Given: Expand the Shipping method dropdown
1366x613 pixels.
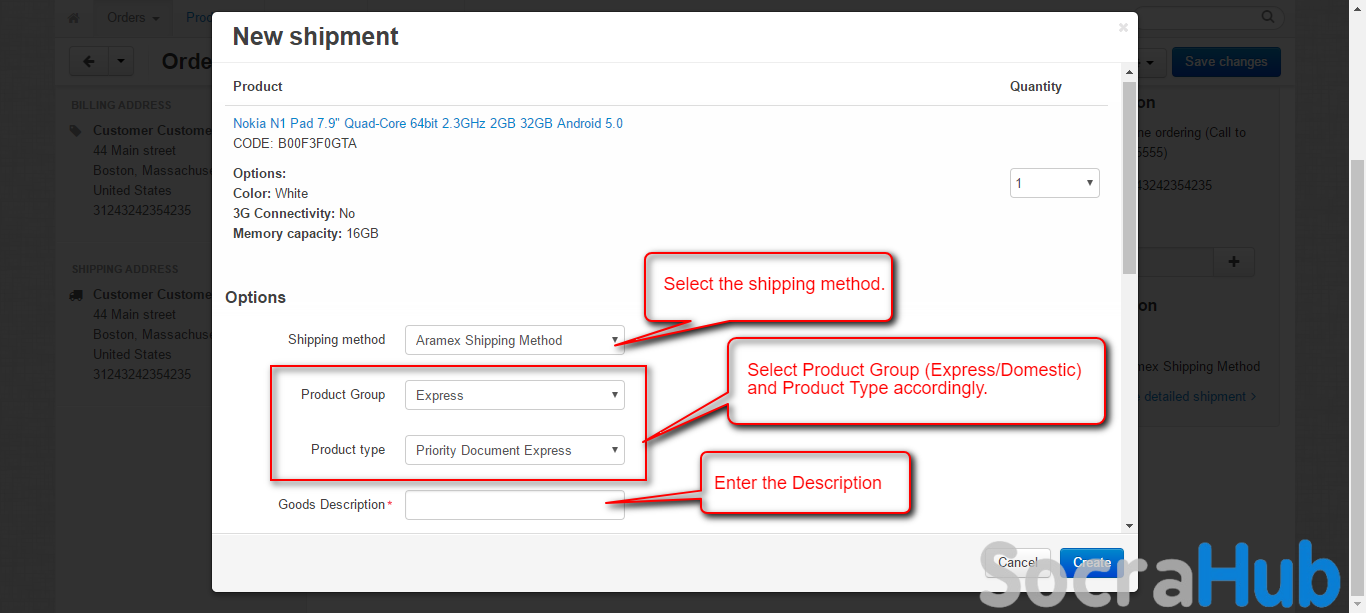Looking at the screenshot, I should pyautogui.click(x=515, y=340).
